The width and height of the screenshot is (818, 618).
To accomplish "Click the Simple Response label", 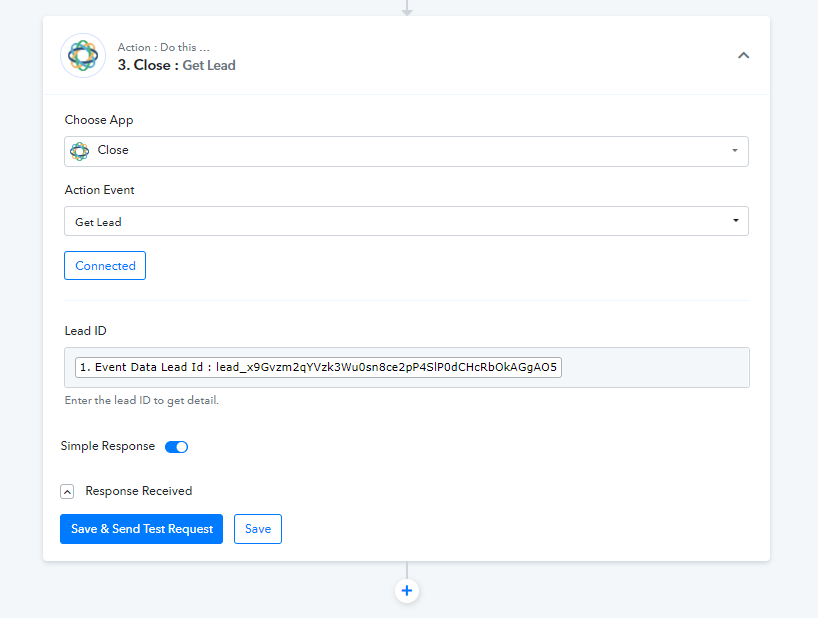I will pos(107,446).
